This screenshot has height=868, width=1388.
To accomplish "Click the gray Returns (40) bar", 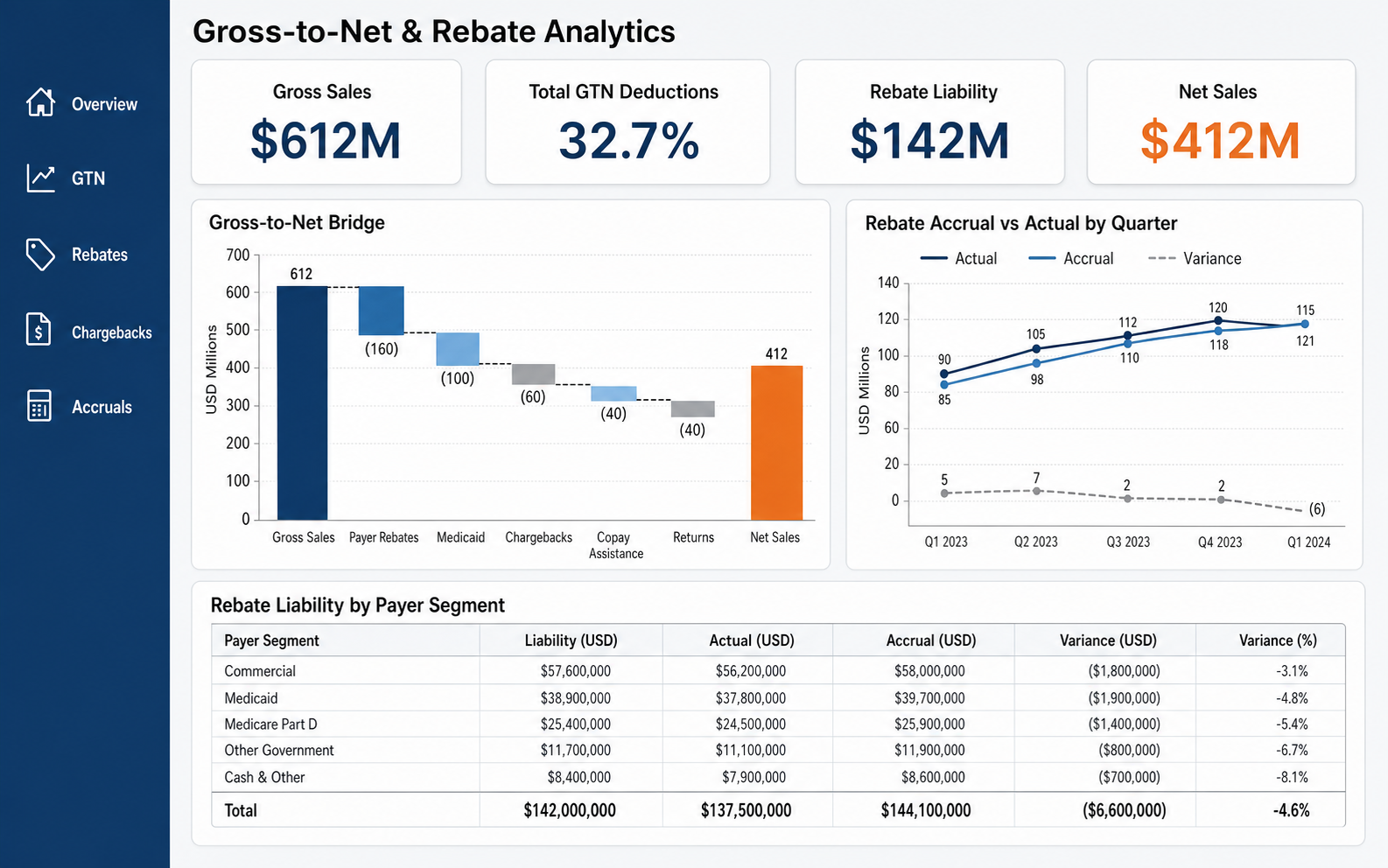I will (x=693, y=409).
